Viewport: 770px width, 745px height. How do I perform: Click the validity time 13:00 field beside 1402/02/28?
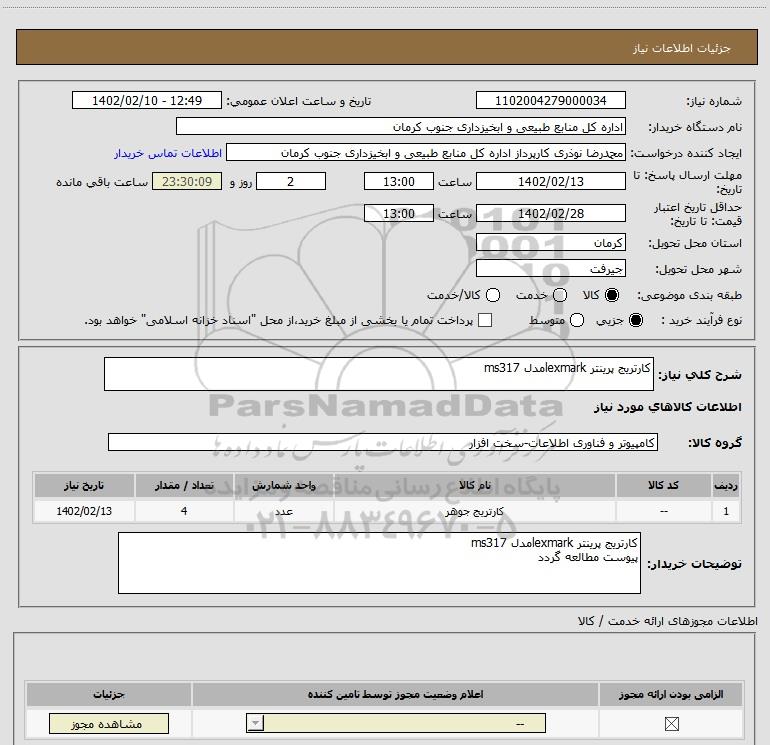point(399,214)
